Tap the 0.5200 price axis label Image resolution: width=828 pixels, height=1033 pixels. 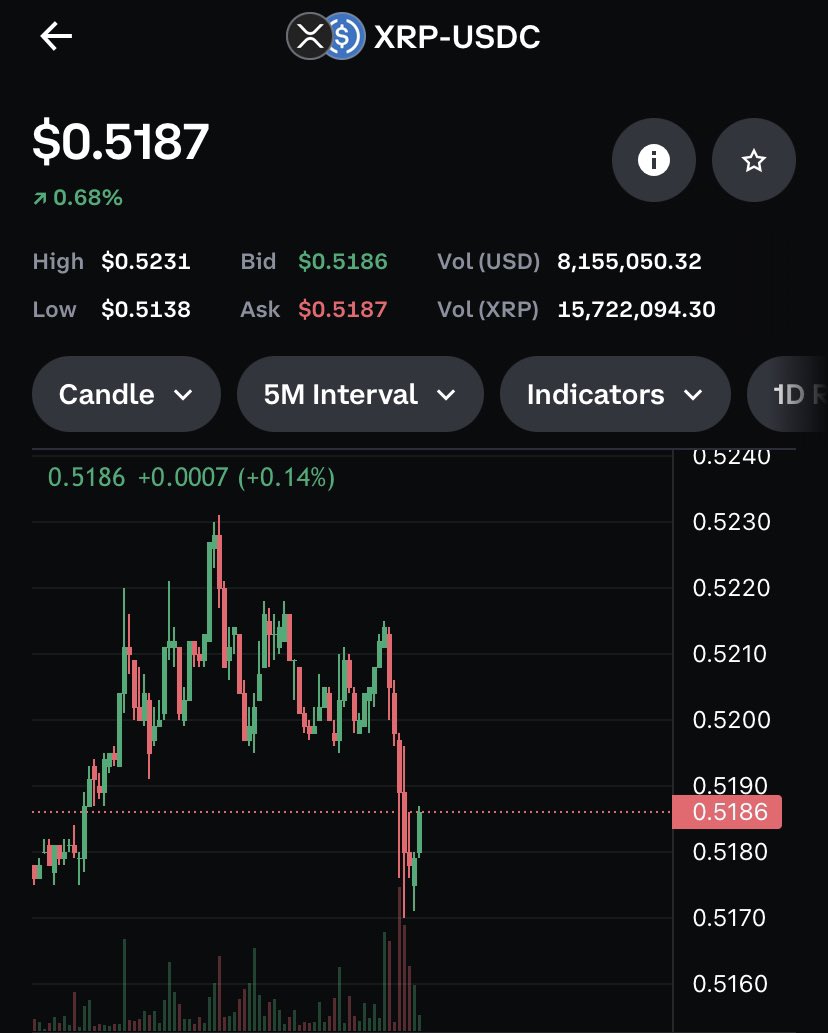click(731, 719)
